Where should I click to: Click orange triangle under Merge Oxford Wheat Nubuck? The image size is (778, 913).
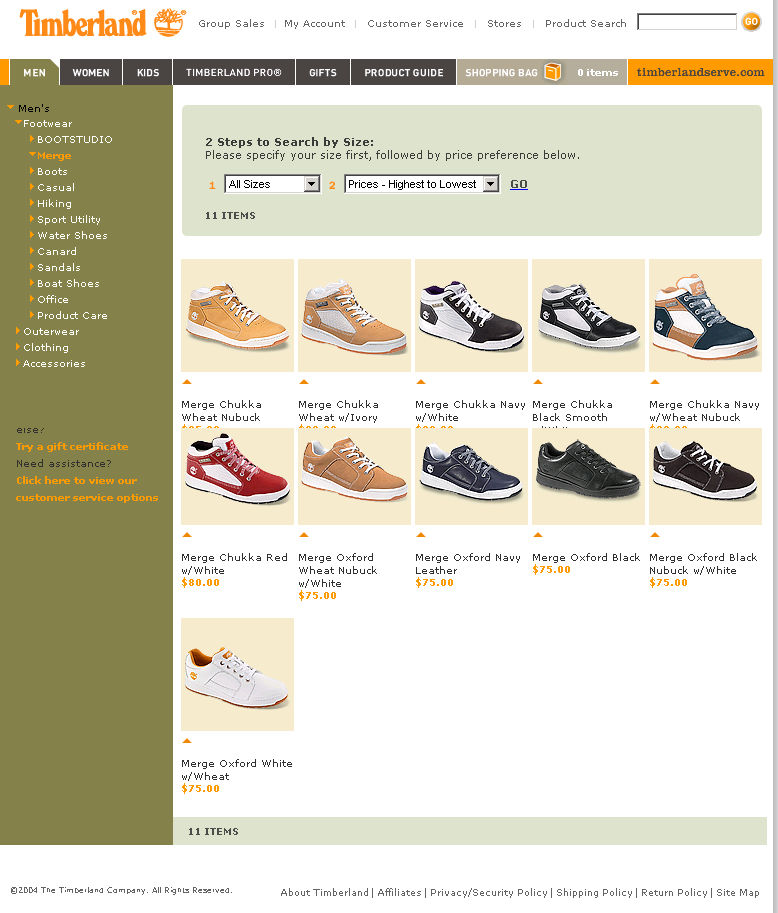[x=304, y=535]
